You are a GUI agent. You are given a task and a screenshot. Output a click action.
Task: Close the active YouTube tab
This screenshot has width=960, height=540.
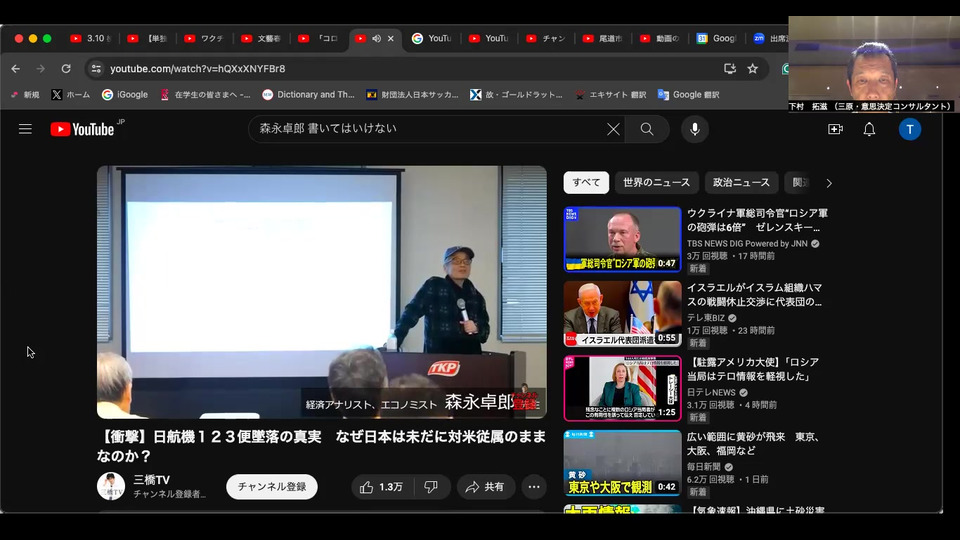point(391,39)
